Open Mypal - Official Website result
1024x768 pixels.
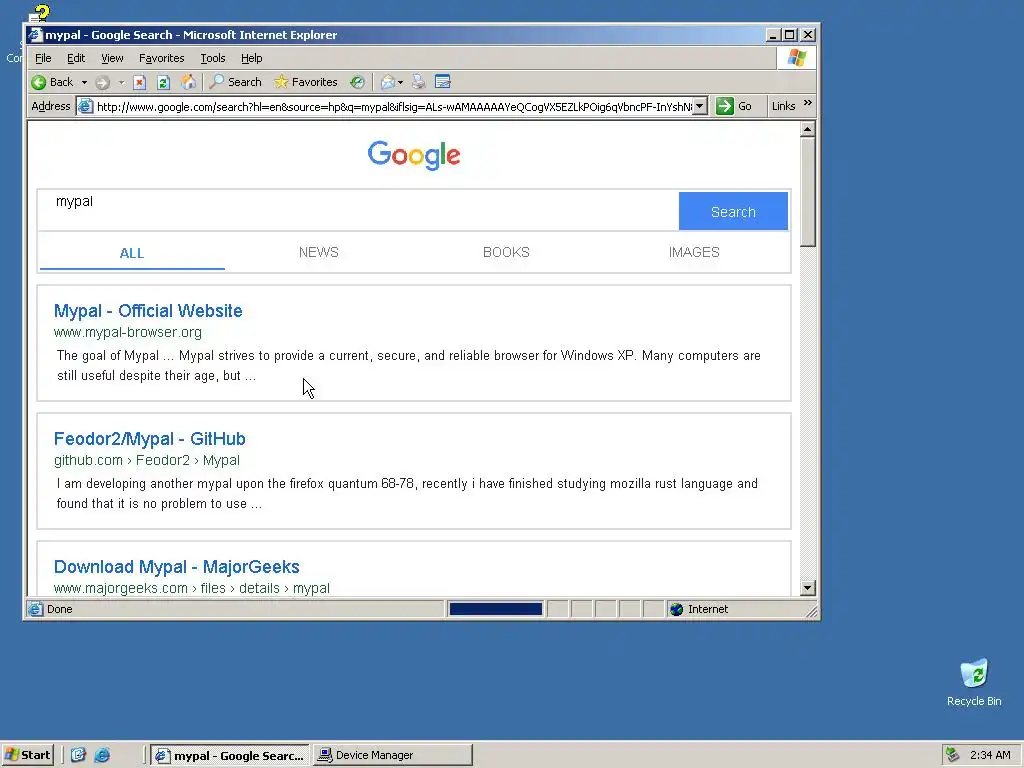(148, 311)
